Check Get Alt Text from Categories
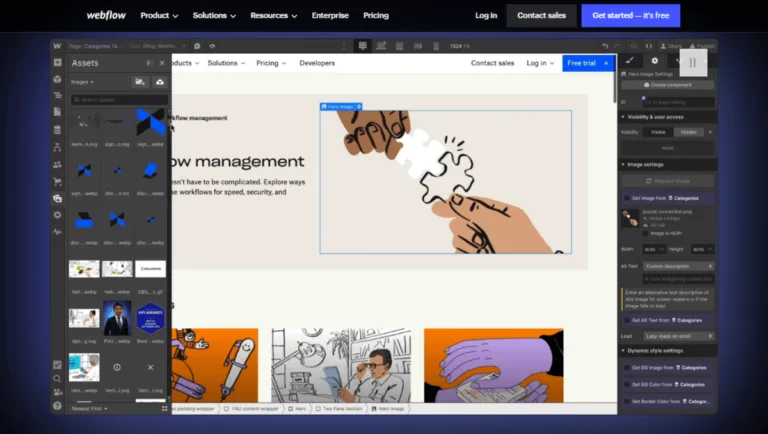Screen dimensions: 768x434 point(626,320)
